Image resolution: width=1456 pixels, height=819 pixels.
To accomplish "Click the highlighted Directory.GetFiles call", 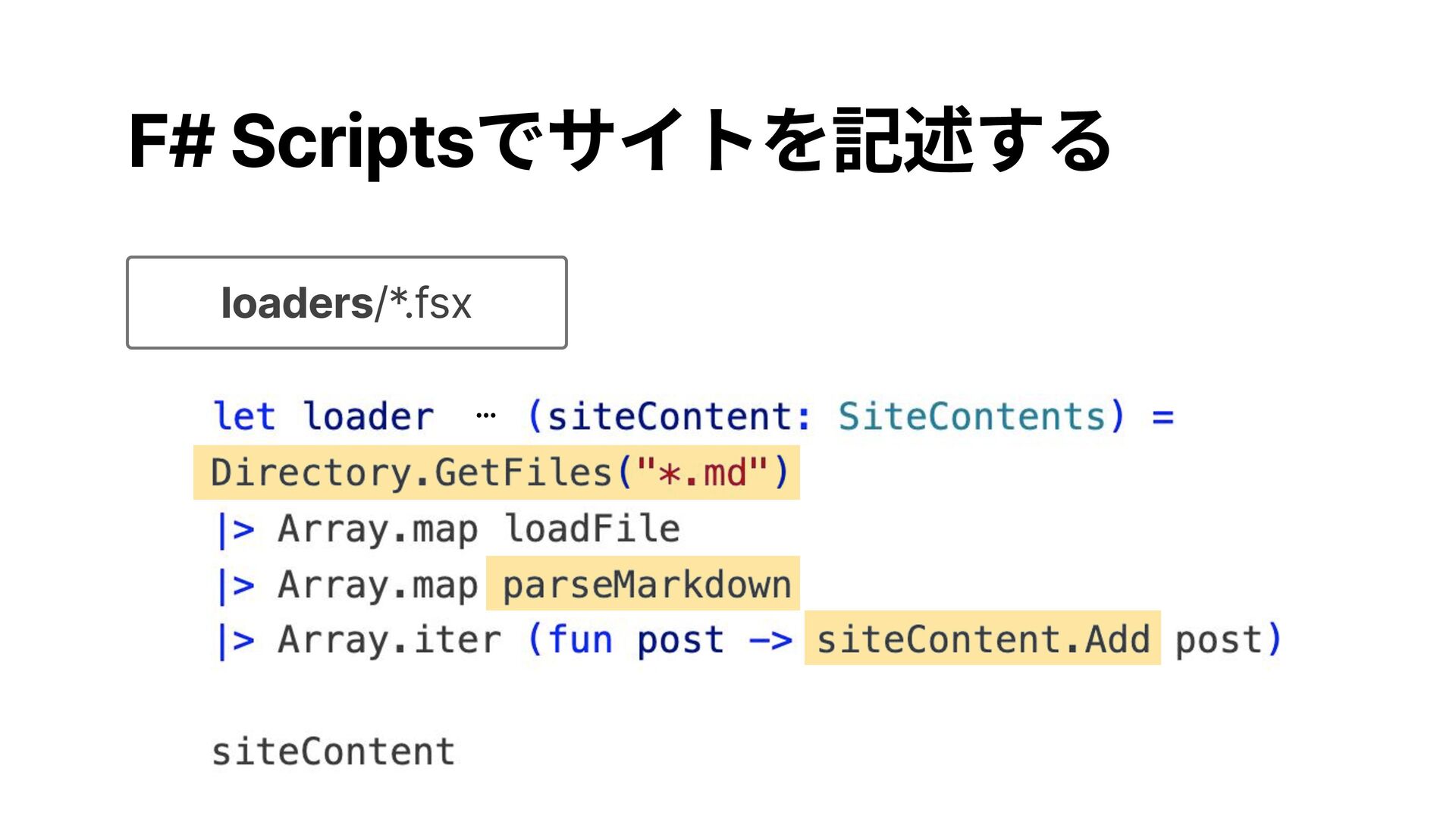I will 413,472.
